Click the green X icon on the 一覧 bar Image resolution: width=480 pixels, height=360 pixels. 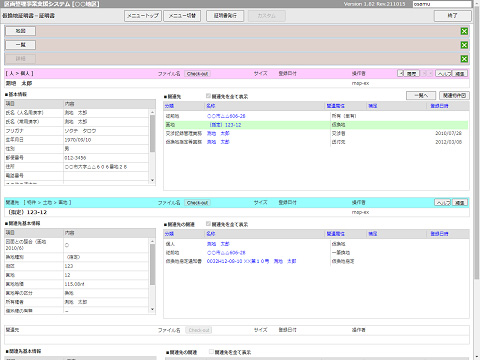click(464, 45)
